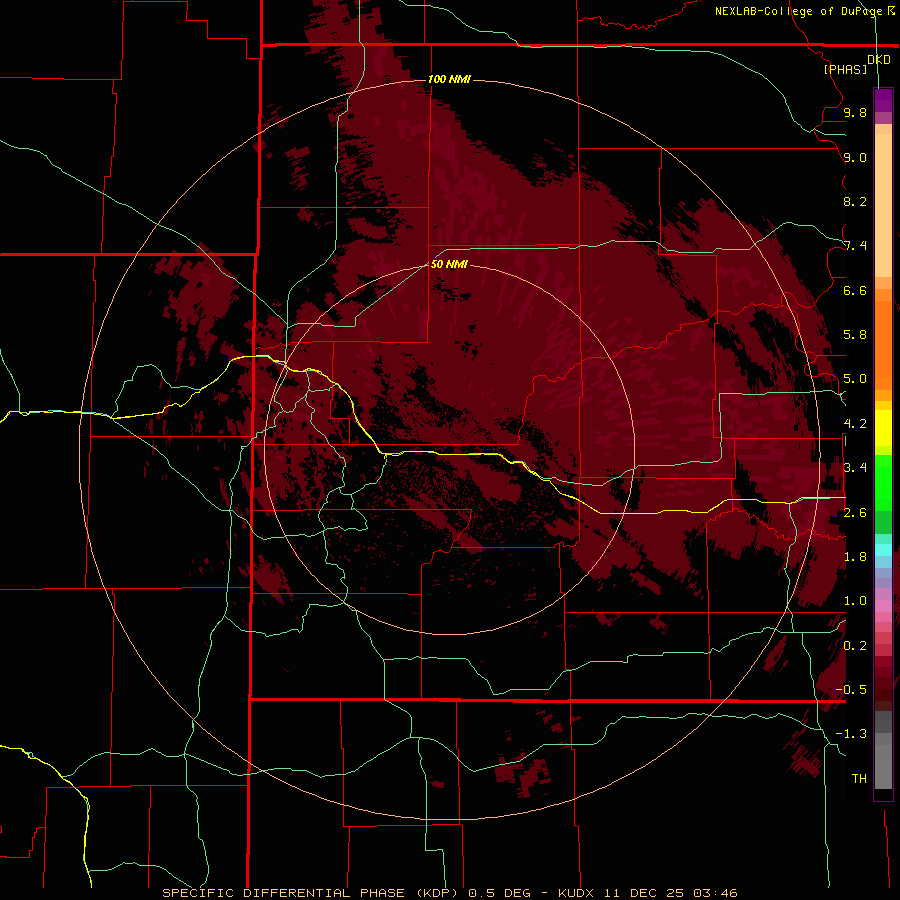The image size is (900, 900).
Task: Click the 03:46 timestamp
Action: (x=716, y=893)
